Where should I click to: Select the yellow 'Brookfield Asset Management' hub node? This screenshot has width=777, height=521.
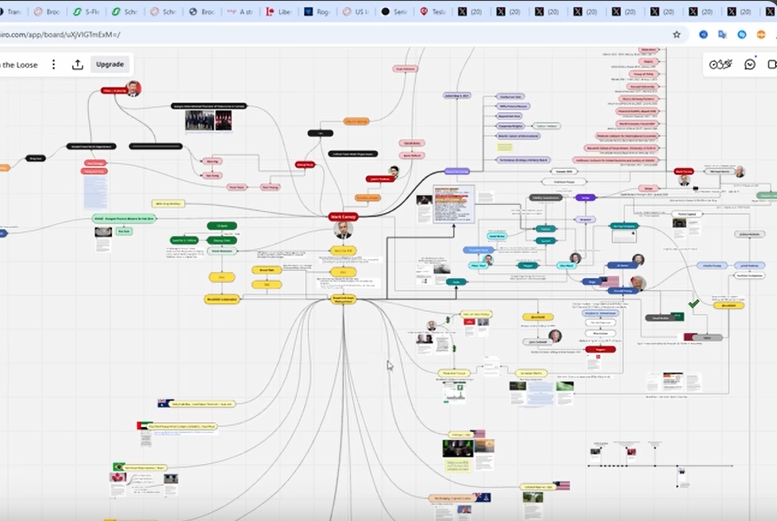pyautogui.click(x=343, y=299)
